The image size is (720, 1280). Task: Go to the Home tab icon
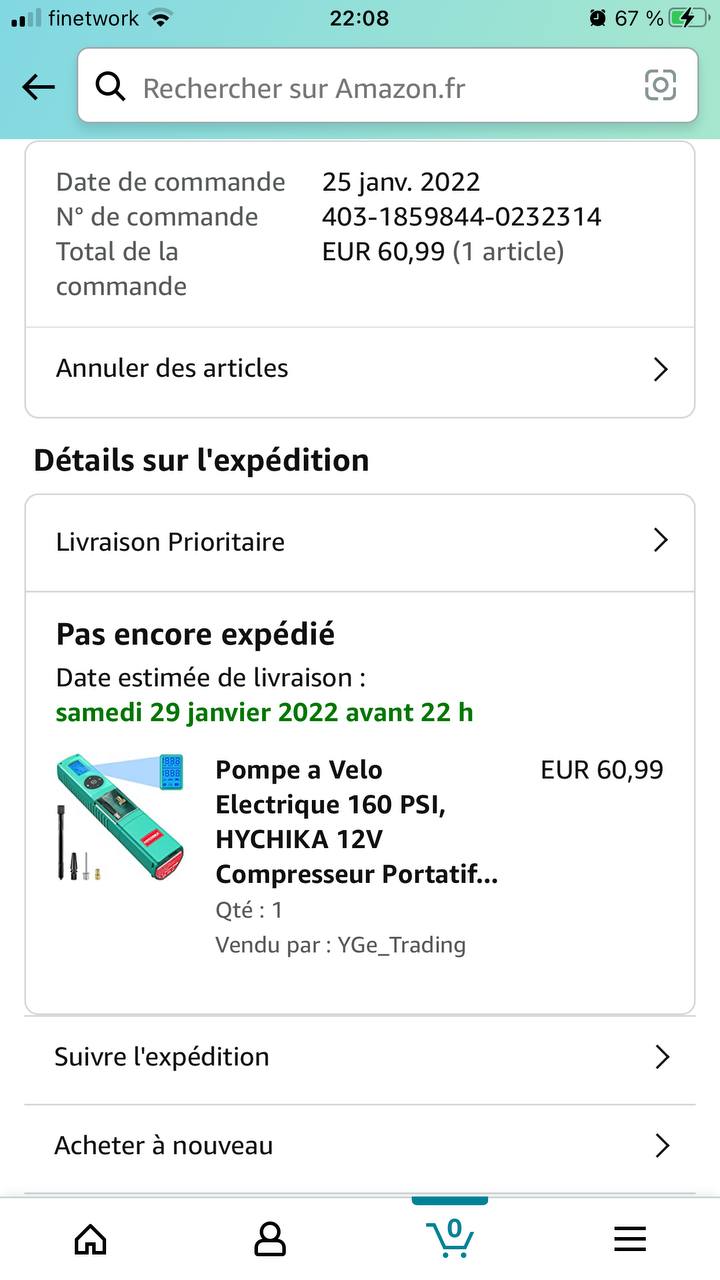[91, 1240]
